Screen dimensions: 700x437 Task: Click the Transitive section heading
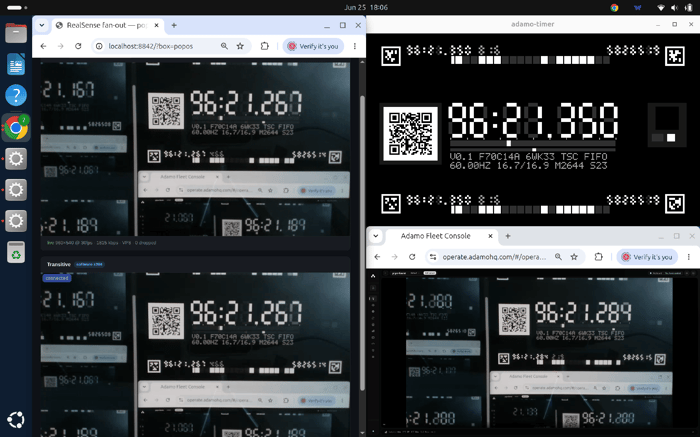coord(59,264)
